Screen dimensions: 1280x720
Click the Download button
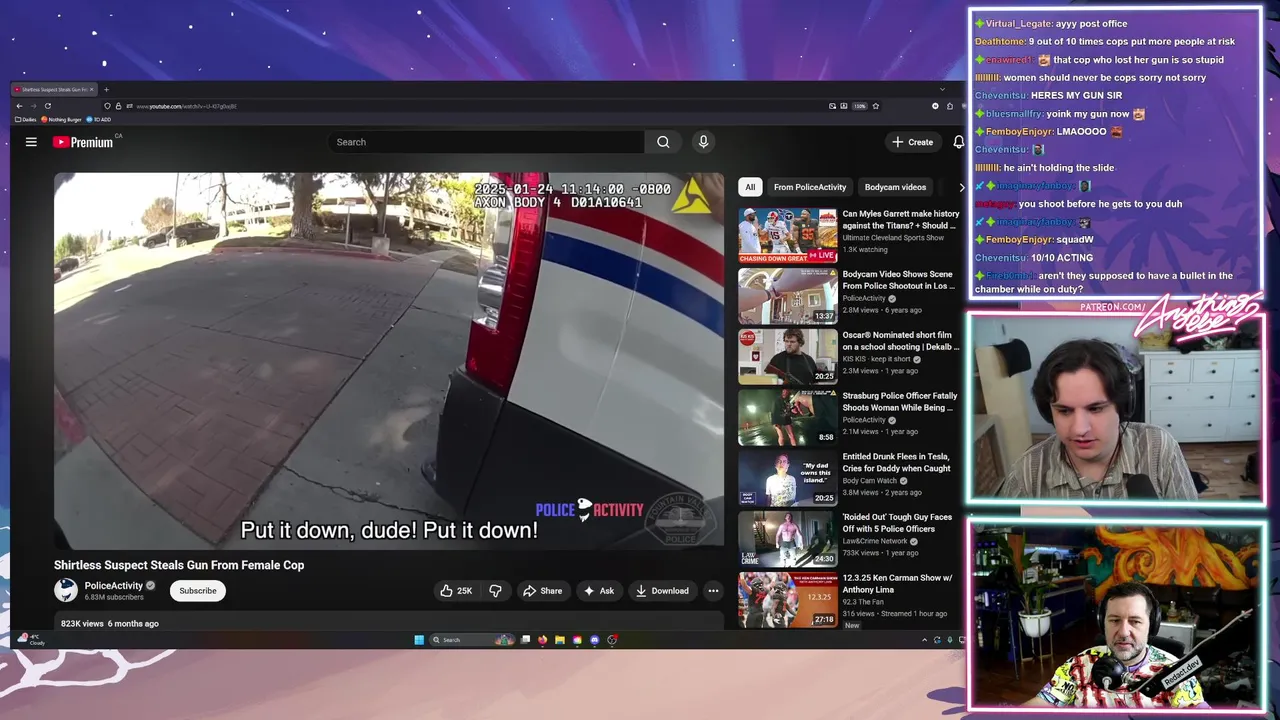click(x=662, y=591)
